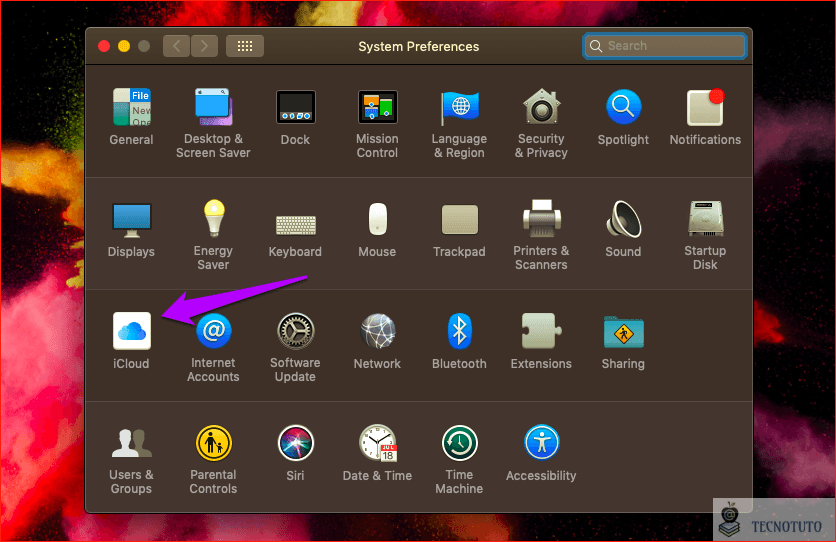Minimize window with the yellow button
The width and height of the screenshot is (836, 542).
tap(124, 46)
